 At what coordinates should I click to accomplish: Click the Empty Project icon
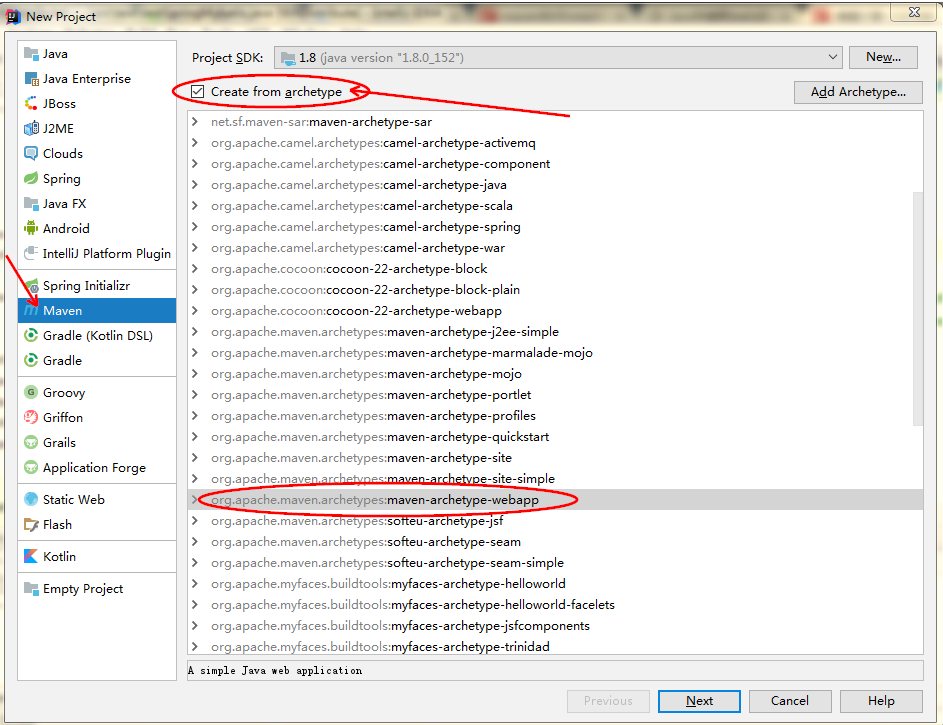tap(31, 589)
